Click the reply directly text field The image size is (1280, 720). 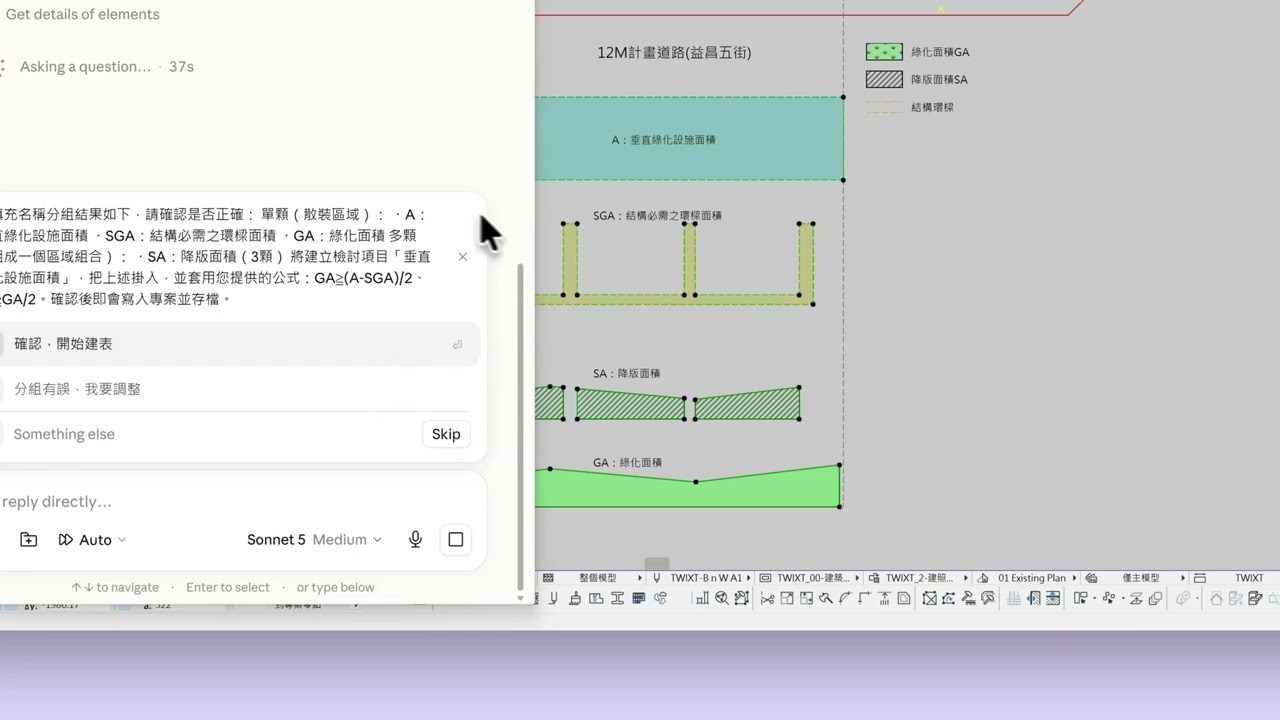coord(240,502)
